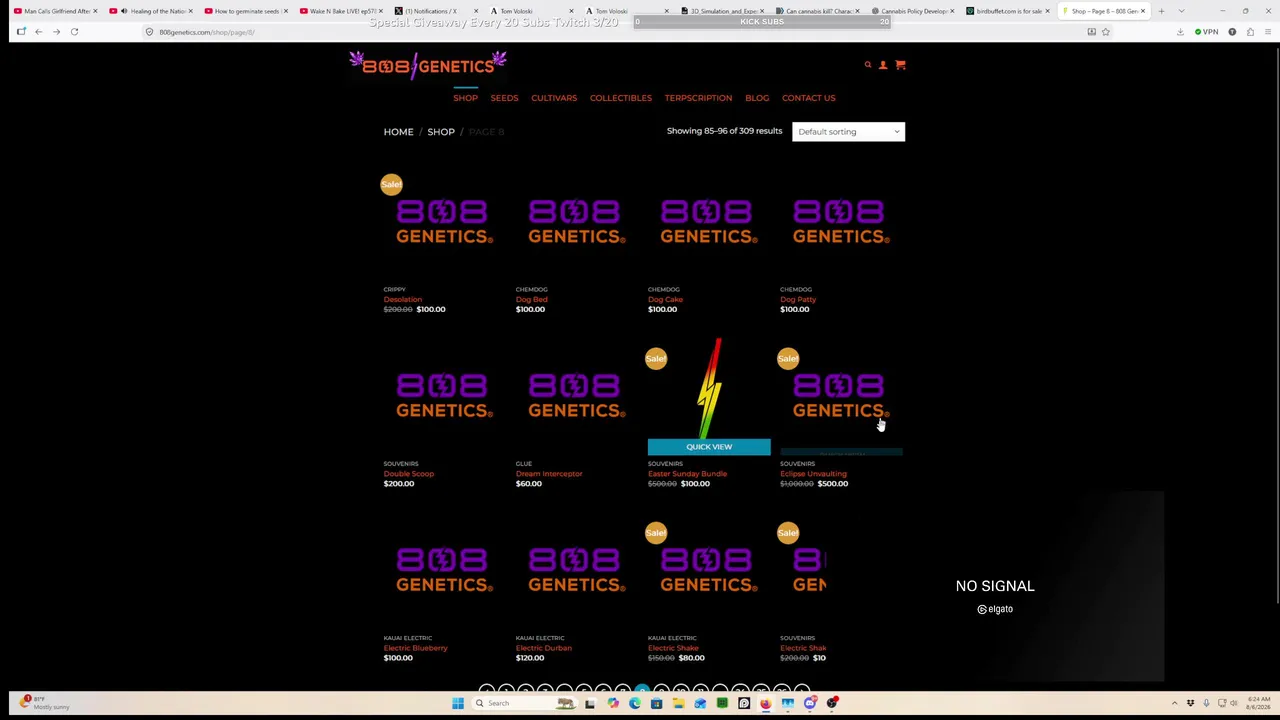Select the Easter Sunday Bundle lightning thumbnail
1280x720 pixels.
click(709, 390)
